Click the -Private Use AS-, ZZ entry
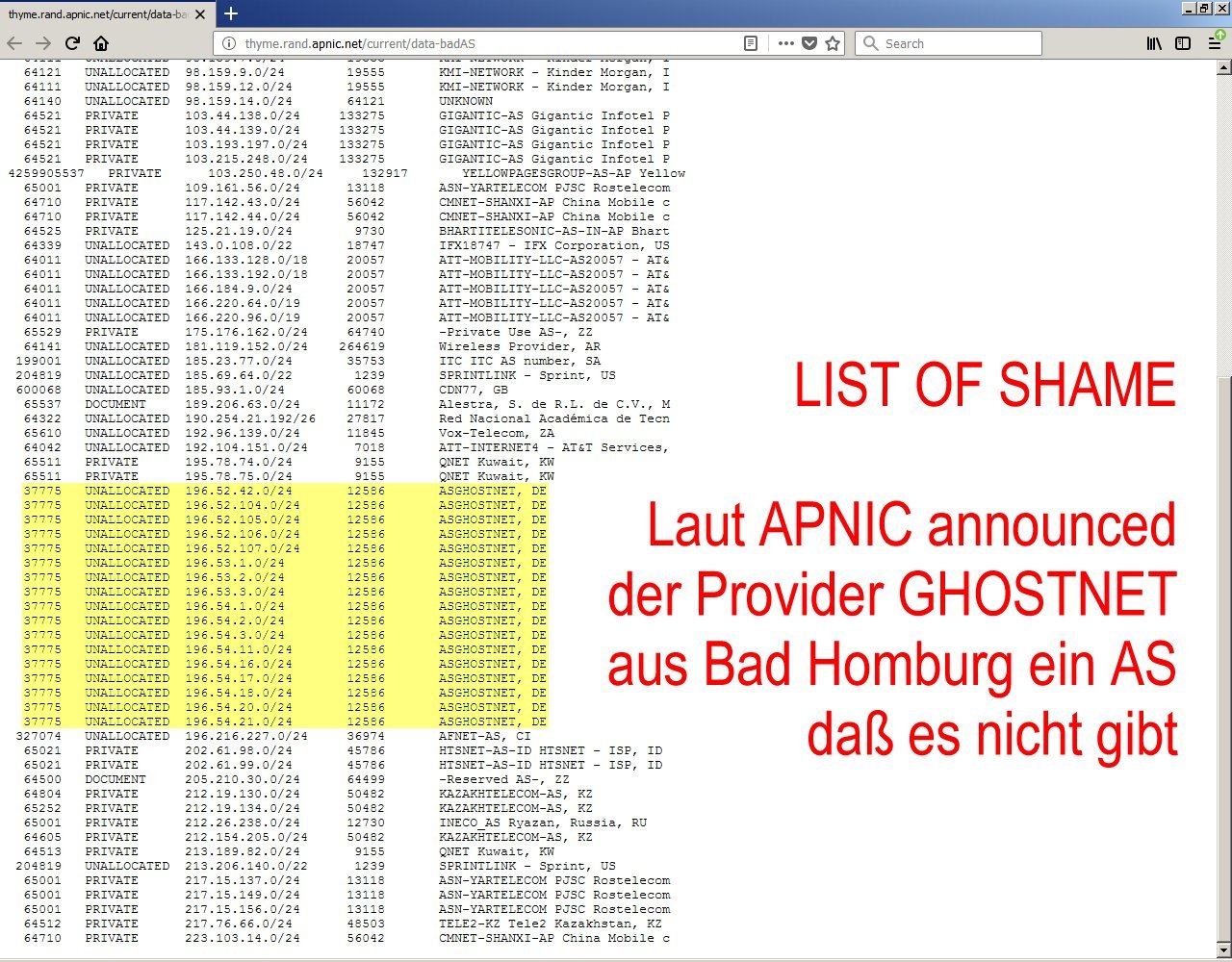Image resolution: width=1232 pixels, height=962 pixels. [516, 332]
